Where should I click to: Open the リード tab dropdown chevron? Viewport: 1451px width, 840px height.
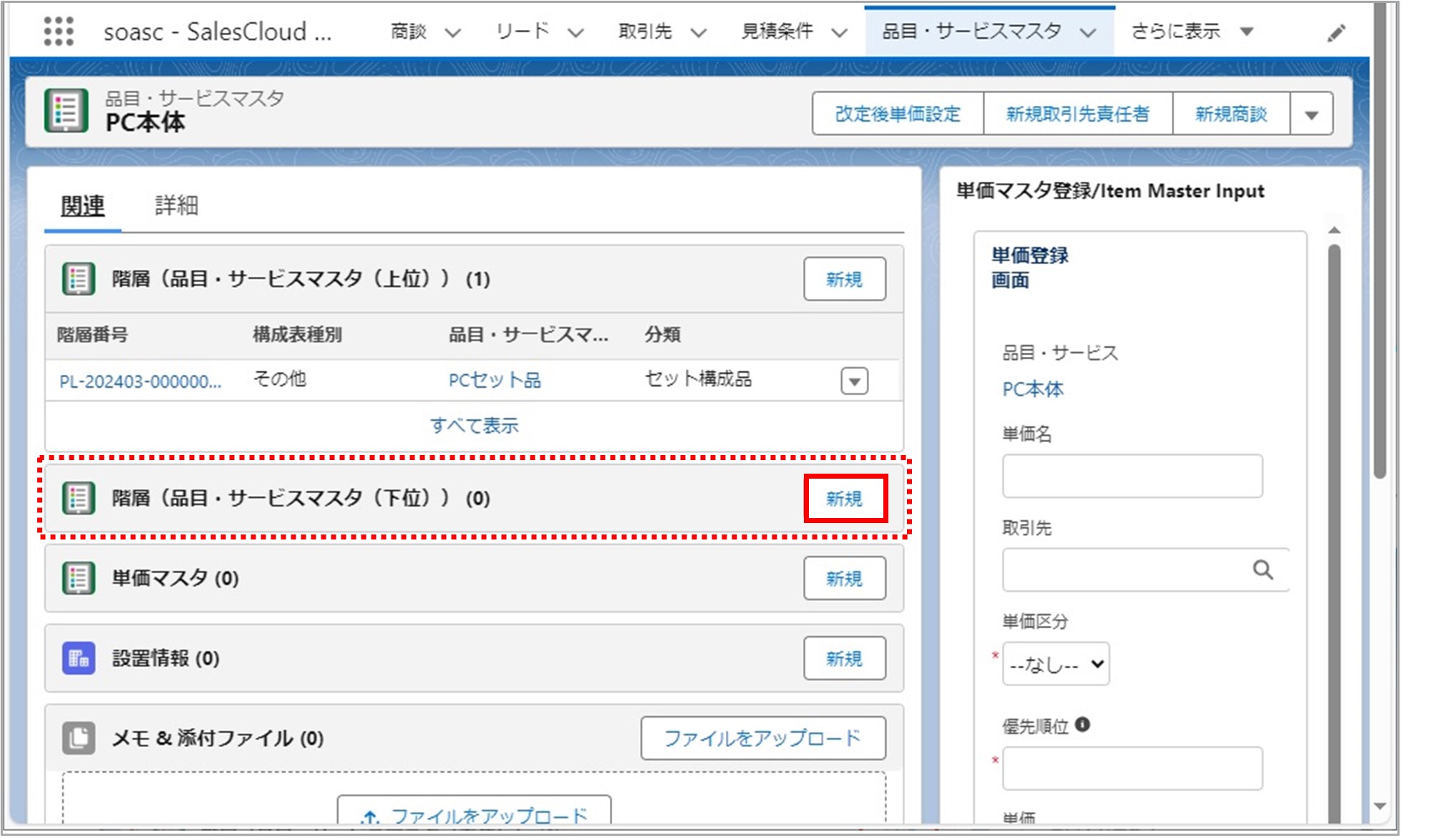[x=576, y=32]
